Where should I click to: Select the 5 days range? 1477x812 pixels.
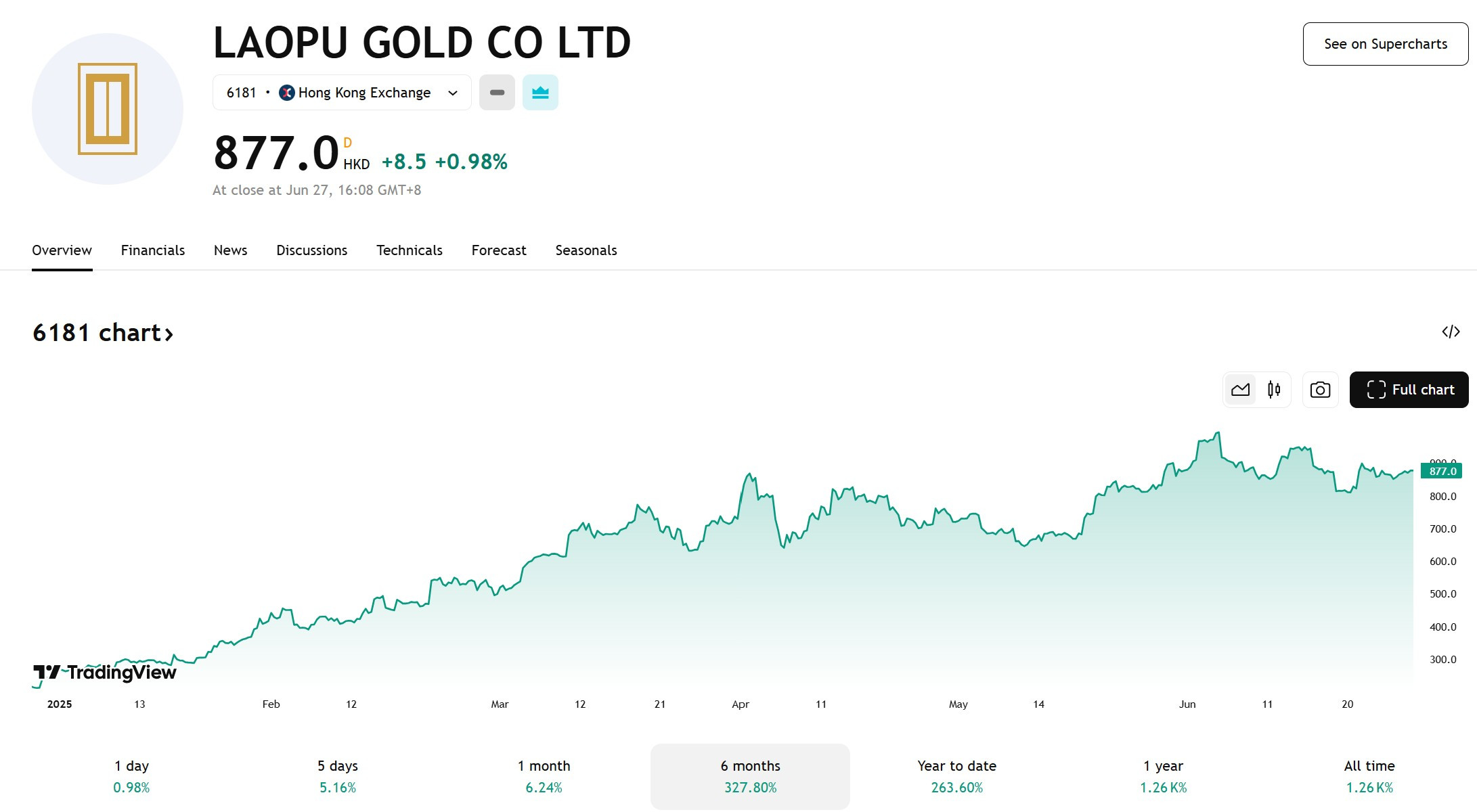(x=338, y=777)
